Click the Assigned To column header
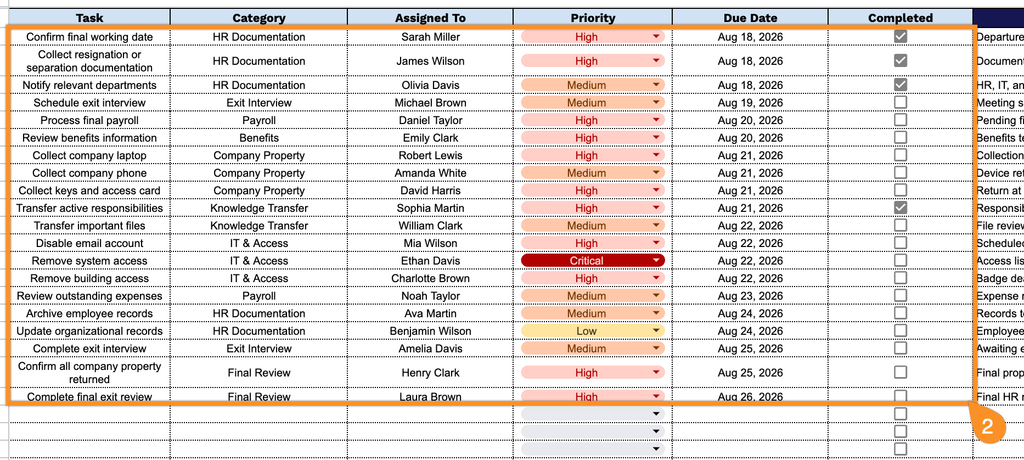1024x460 pixels. pyautogui.click(x=430, y=18)
